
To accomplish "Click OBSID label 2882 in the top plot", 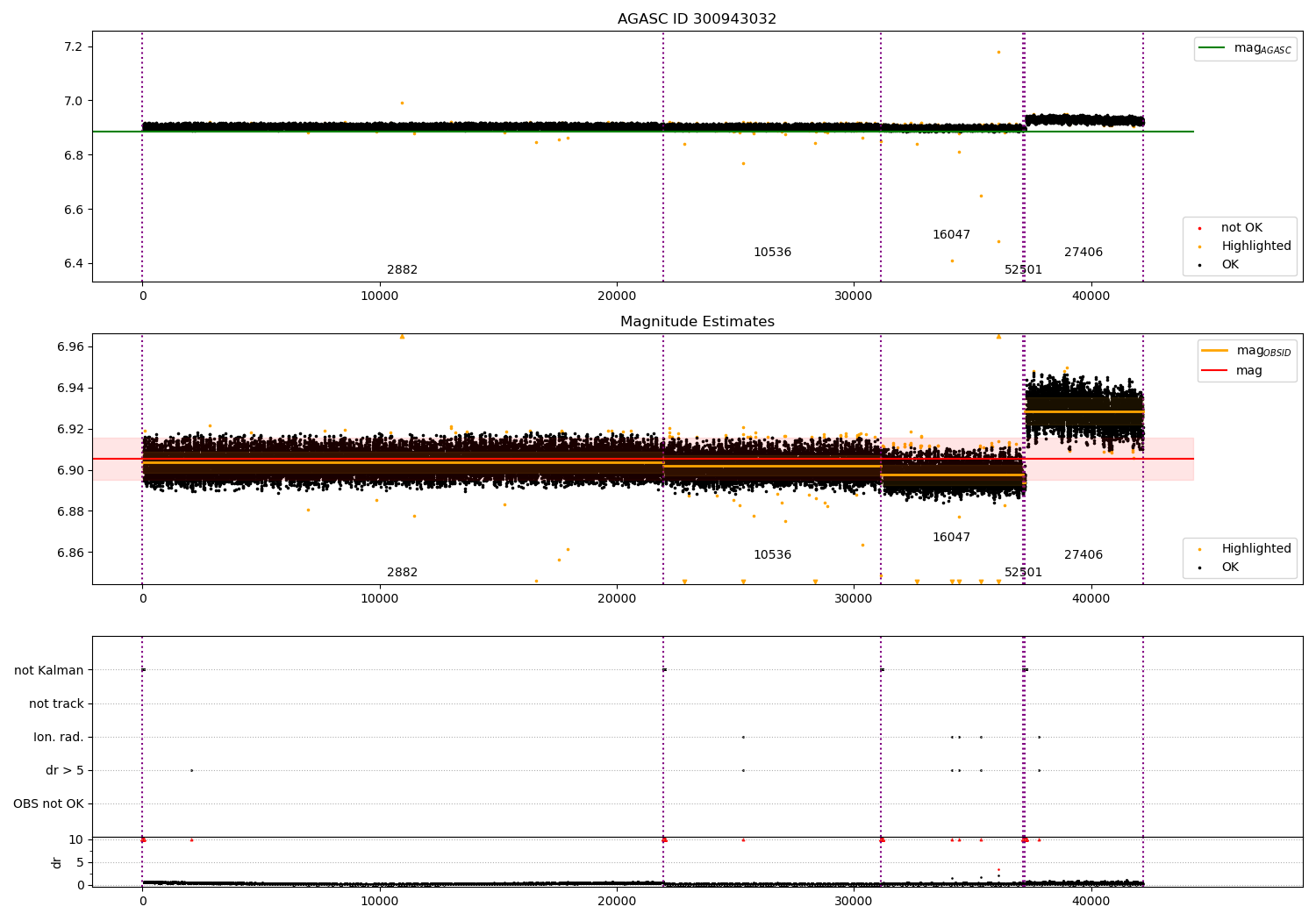I will point(403,270).
